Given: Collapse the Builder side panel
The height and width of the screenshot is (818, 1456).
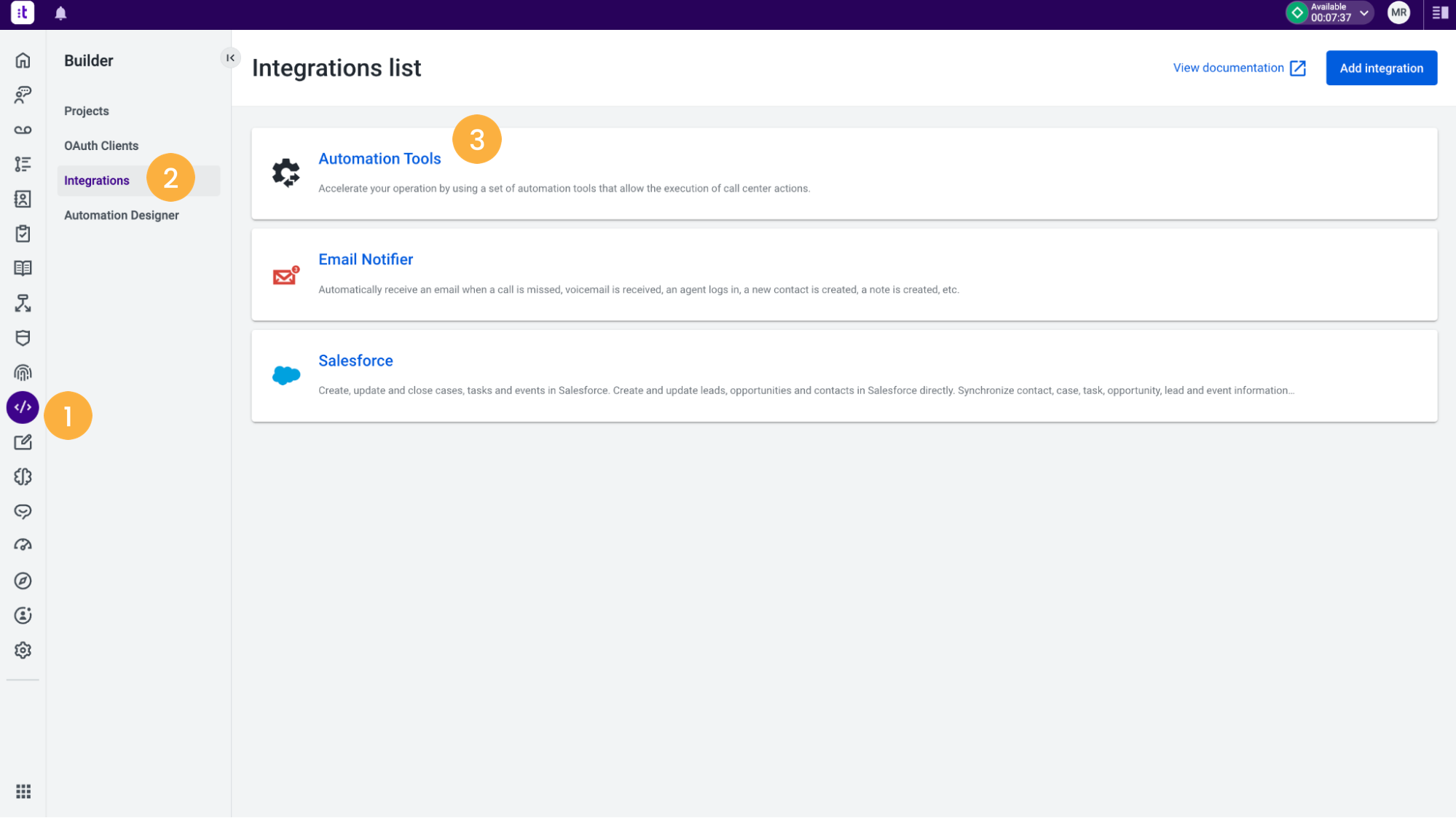Looking at the screenshot, I should (x=230, y=58).
